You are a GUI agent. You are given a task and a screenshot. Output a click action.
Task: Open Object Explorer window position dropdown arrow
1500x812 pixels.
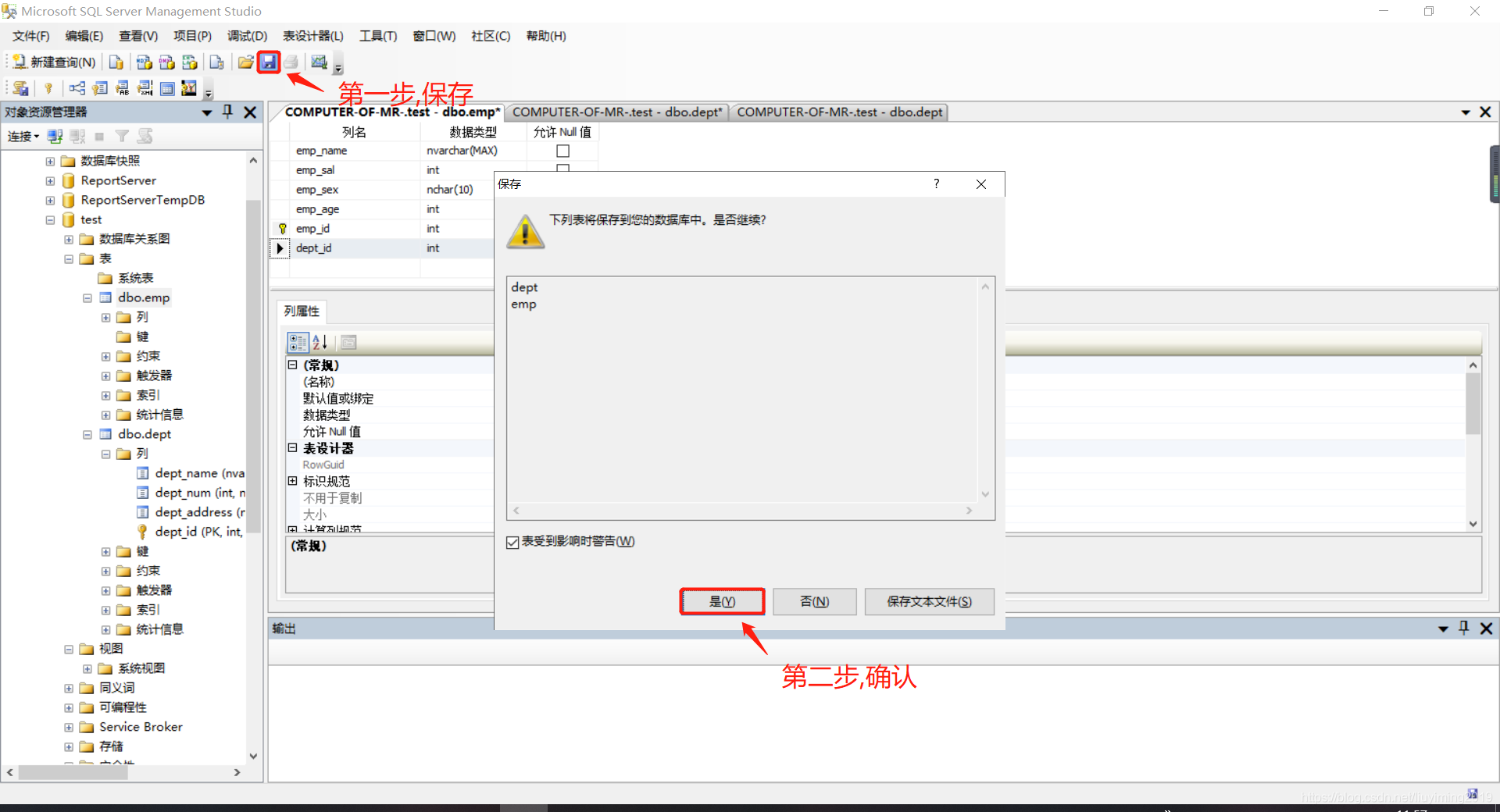(x=207, y=112)
